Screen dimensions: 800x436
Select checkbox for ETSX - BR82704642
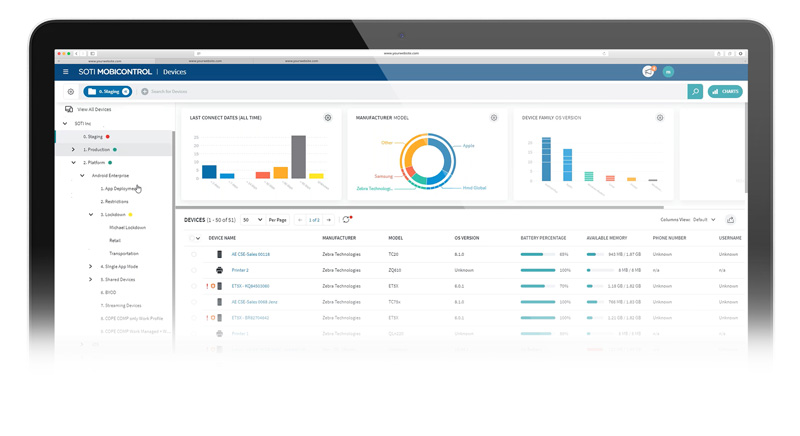click(x=194, y=318)
